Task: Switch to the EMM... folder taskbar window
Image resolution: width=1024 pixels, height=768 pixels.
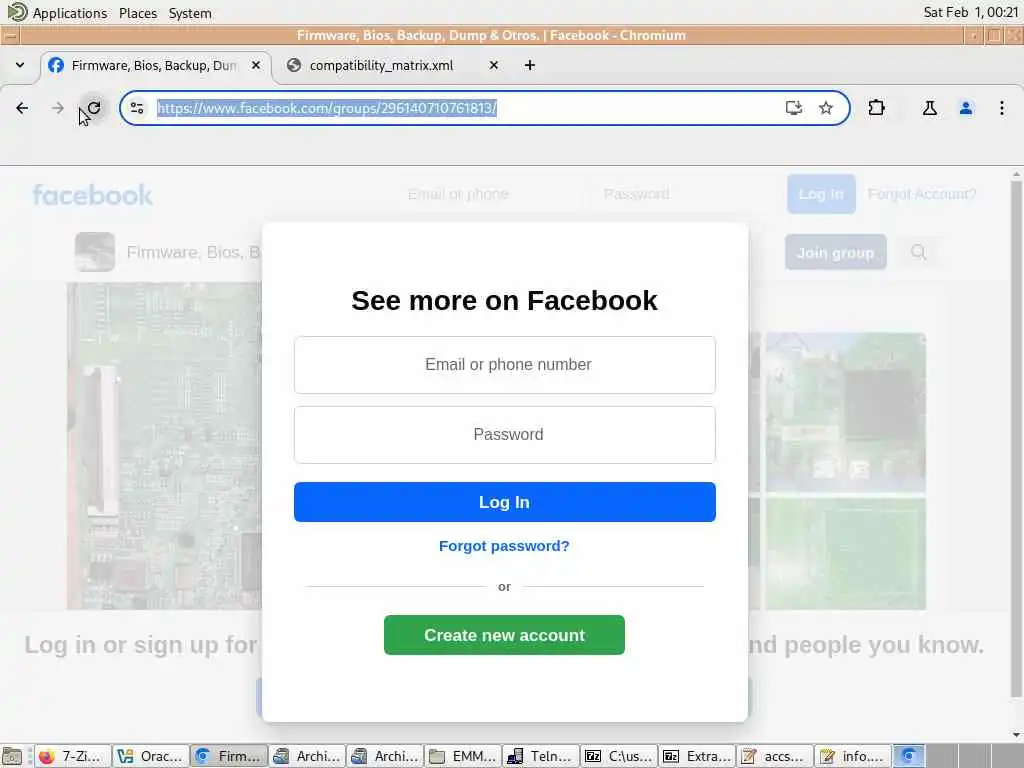Action: [x=463, y=756]
